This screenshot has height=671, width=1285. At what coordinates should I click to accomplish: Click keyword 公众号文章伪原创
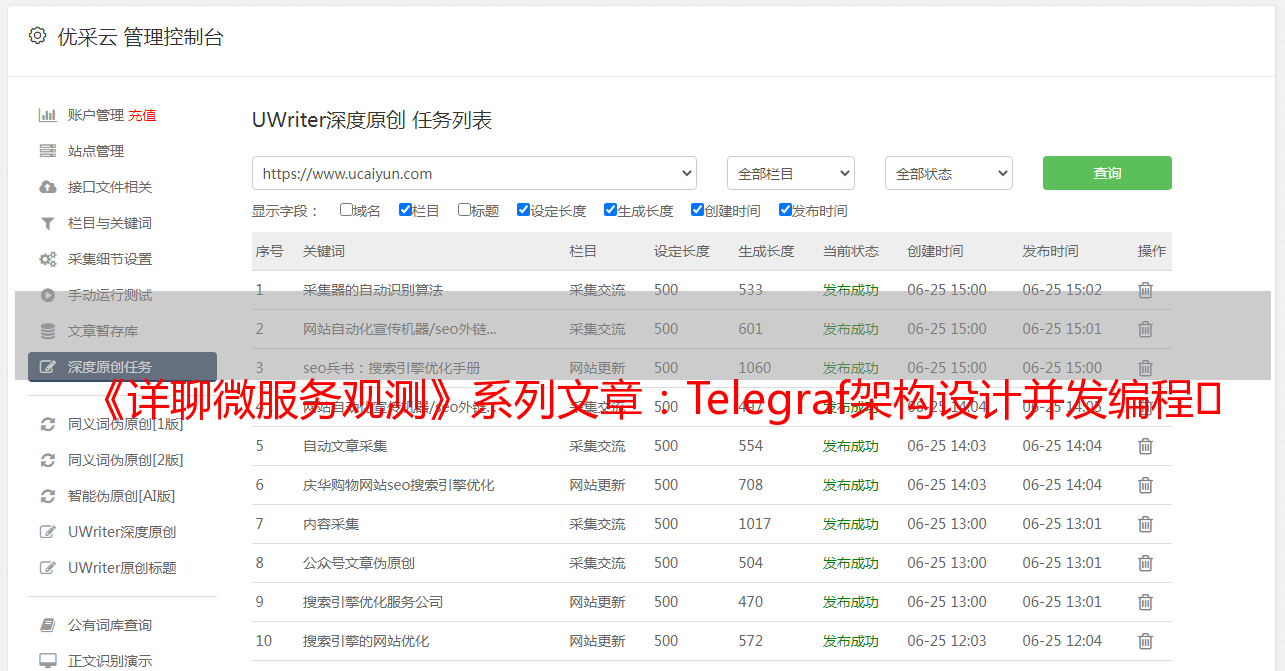359,563
